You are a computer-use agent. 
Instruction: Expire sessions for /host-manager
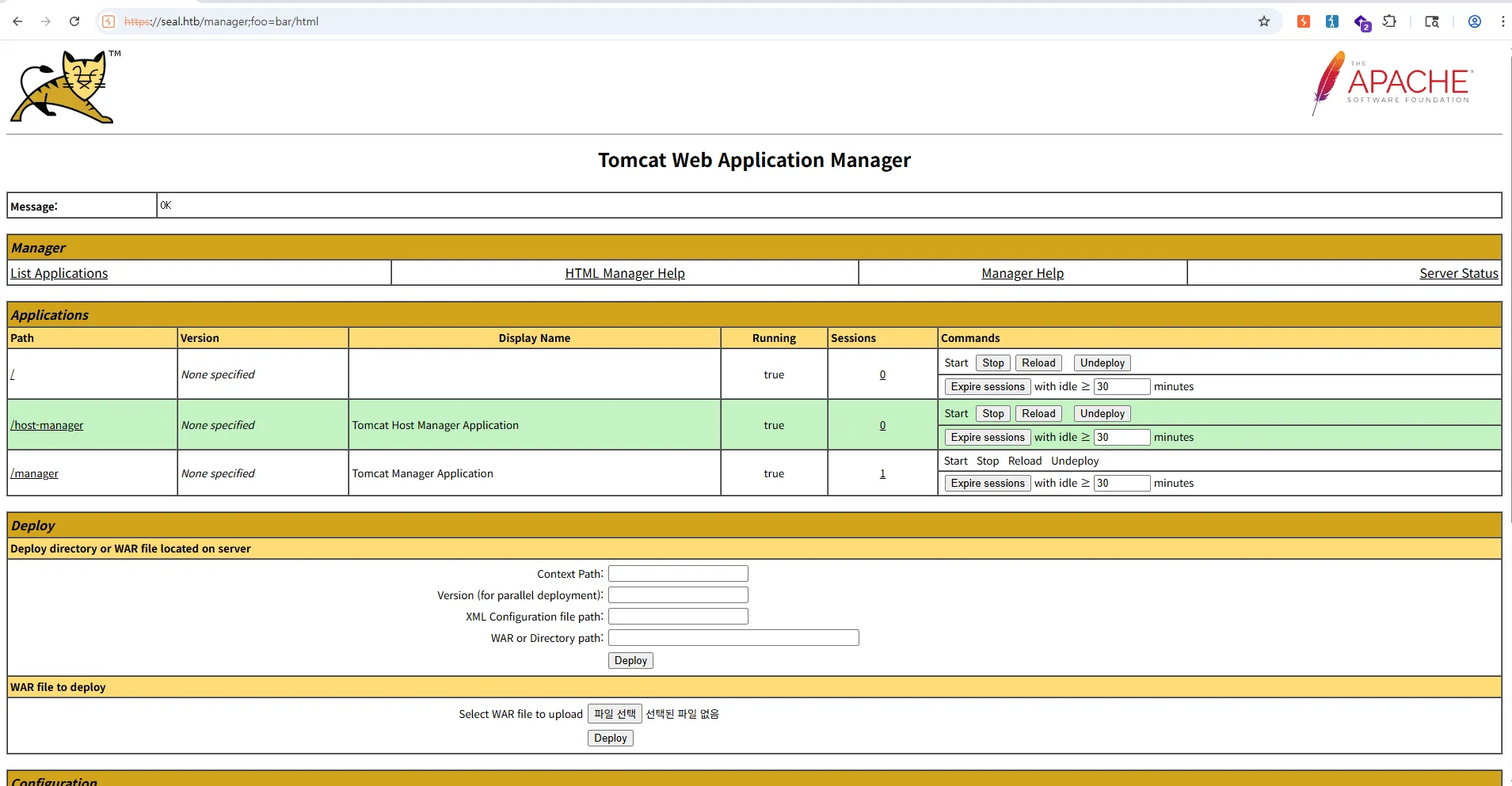click(988, 437)
